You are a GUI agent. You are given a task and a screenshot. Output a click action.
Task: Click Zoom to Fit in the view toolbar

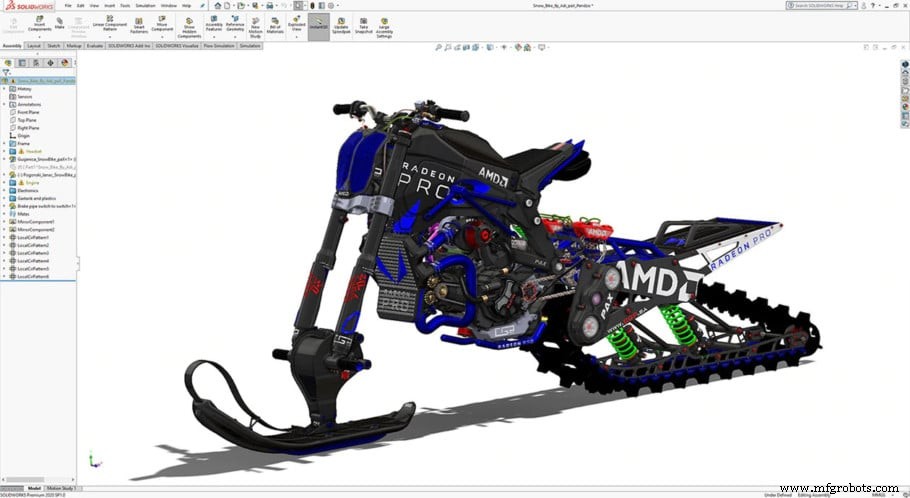[x=439, y=47]
